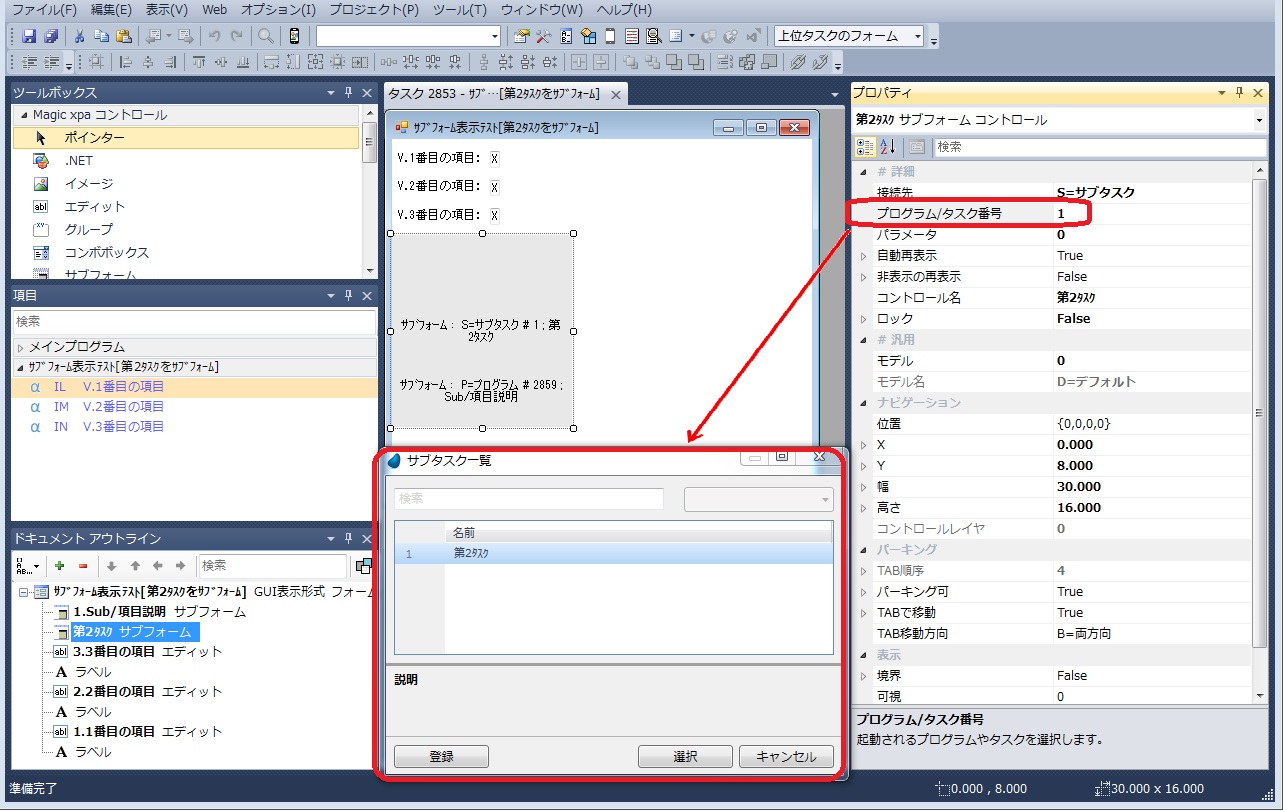
Task: Expand the 自動再表示 property row
Action: click(x=864, y=256)
